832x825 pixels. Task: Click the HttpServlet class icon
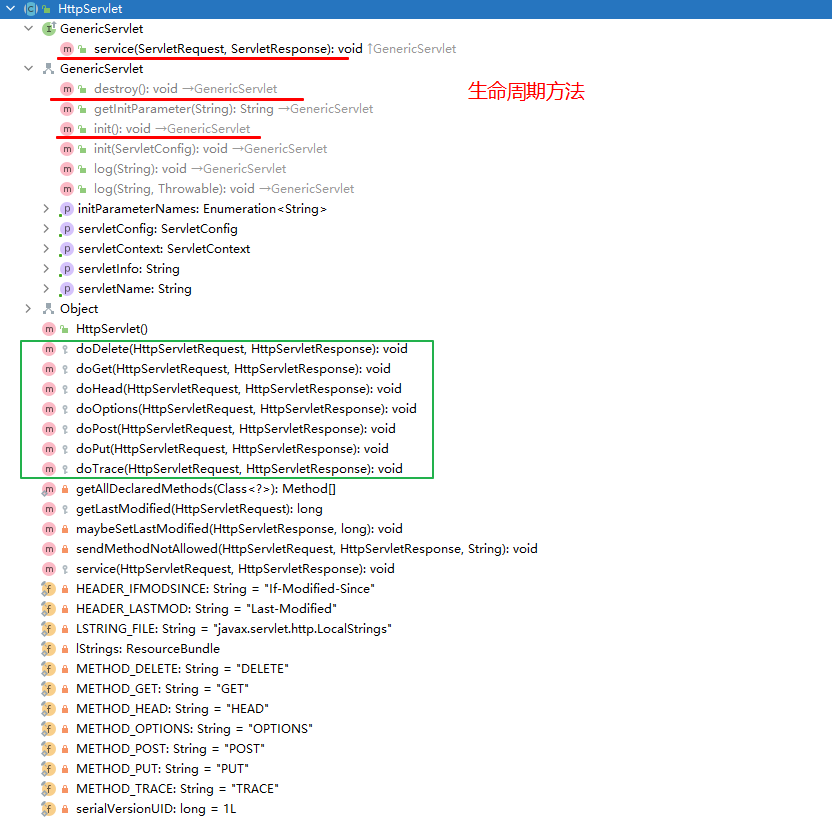pyautogui.click(x=31, y=8)
